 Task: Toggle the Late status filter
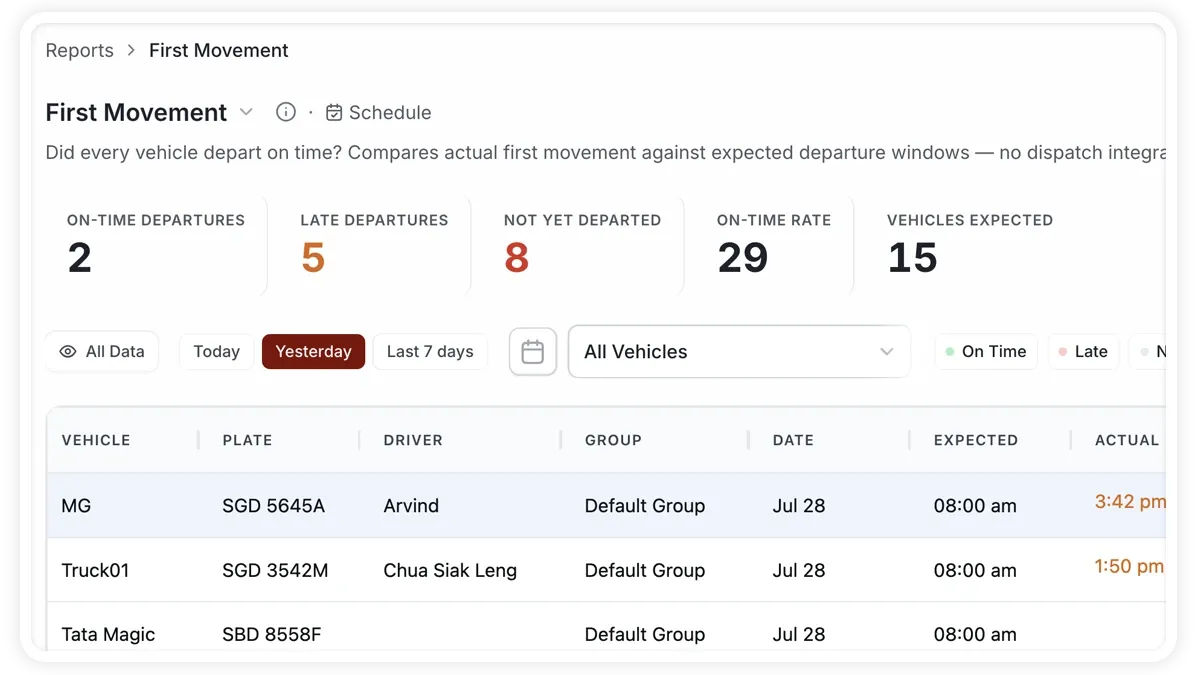pos(1083,352)
